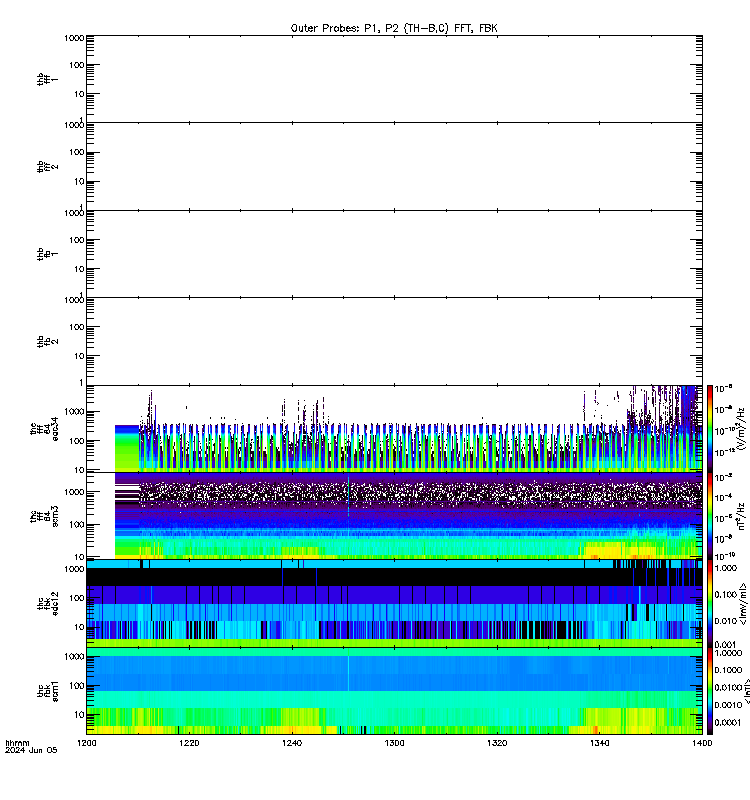Click the 1340 time tick label
Image resolution: width=750 pixels, height=800 pixels.
click(x=599, y=743)
